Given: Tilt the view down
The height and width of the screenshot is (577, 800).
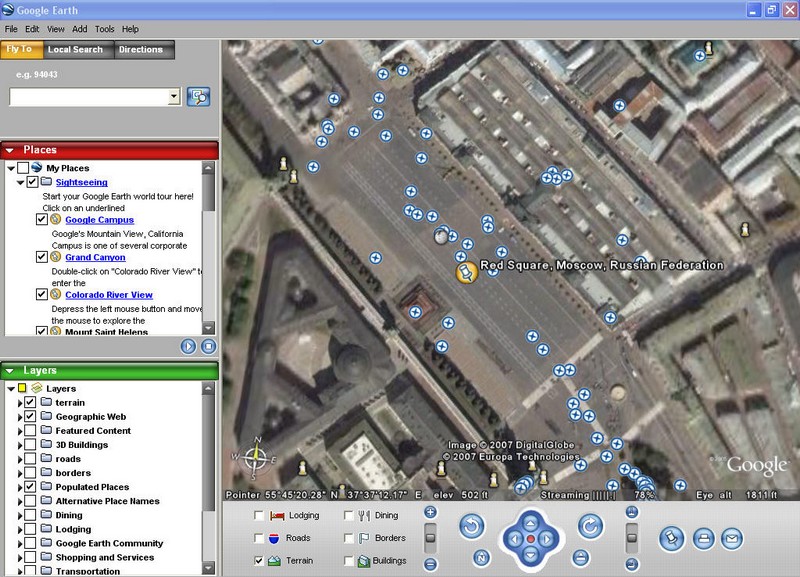Looking at the screenshot, I should [x=632, y=564].
